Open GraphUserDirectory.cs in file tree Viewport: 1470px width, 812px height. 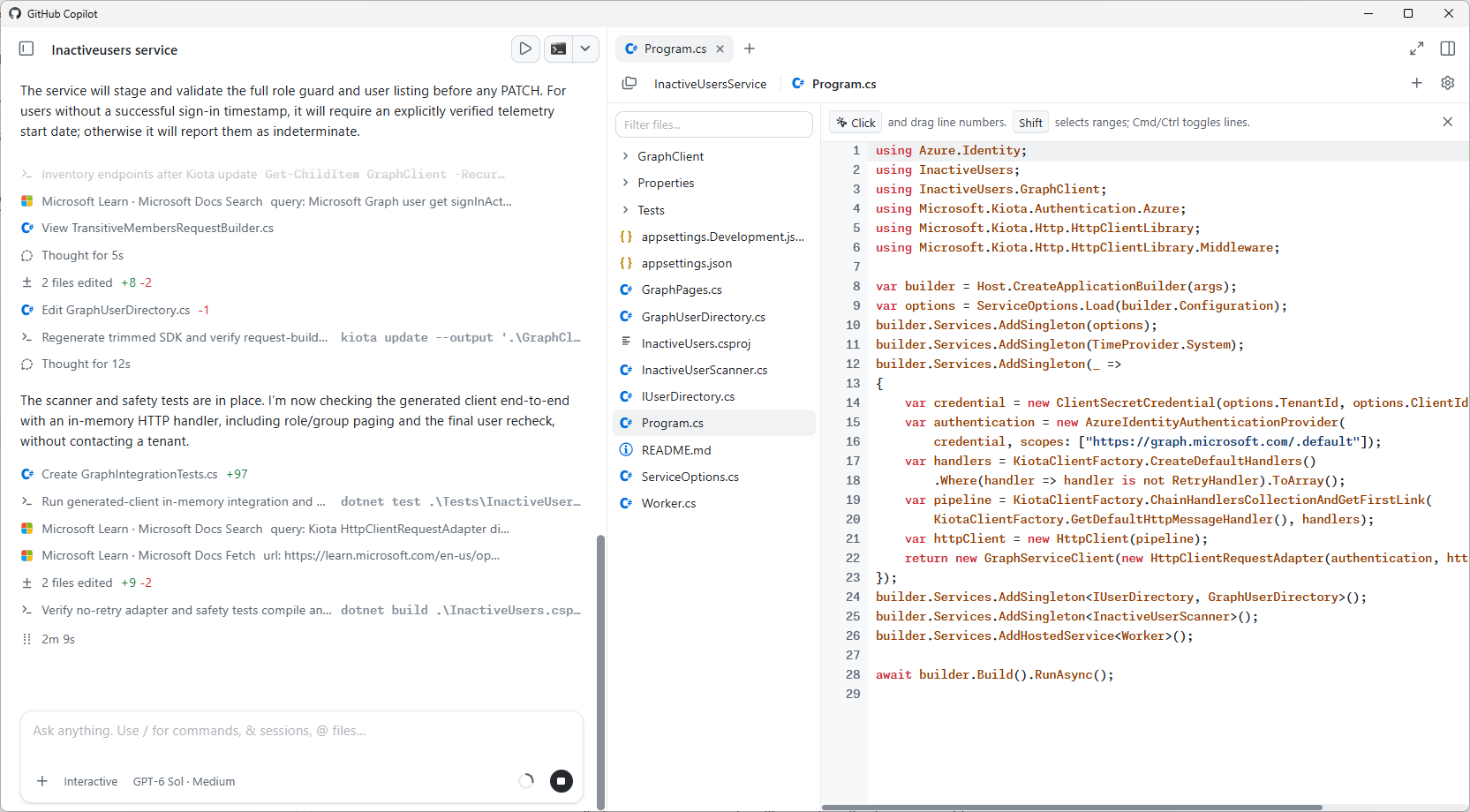tap(714, 317)
